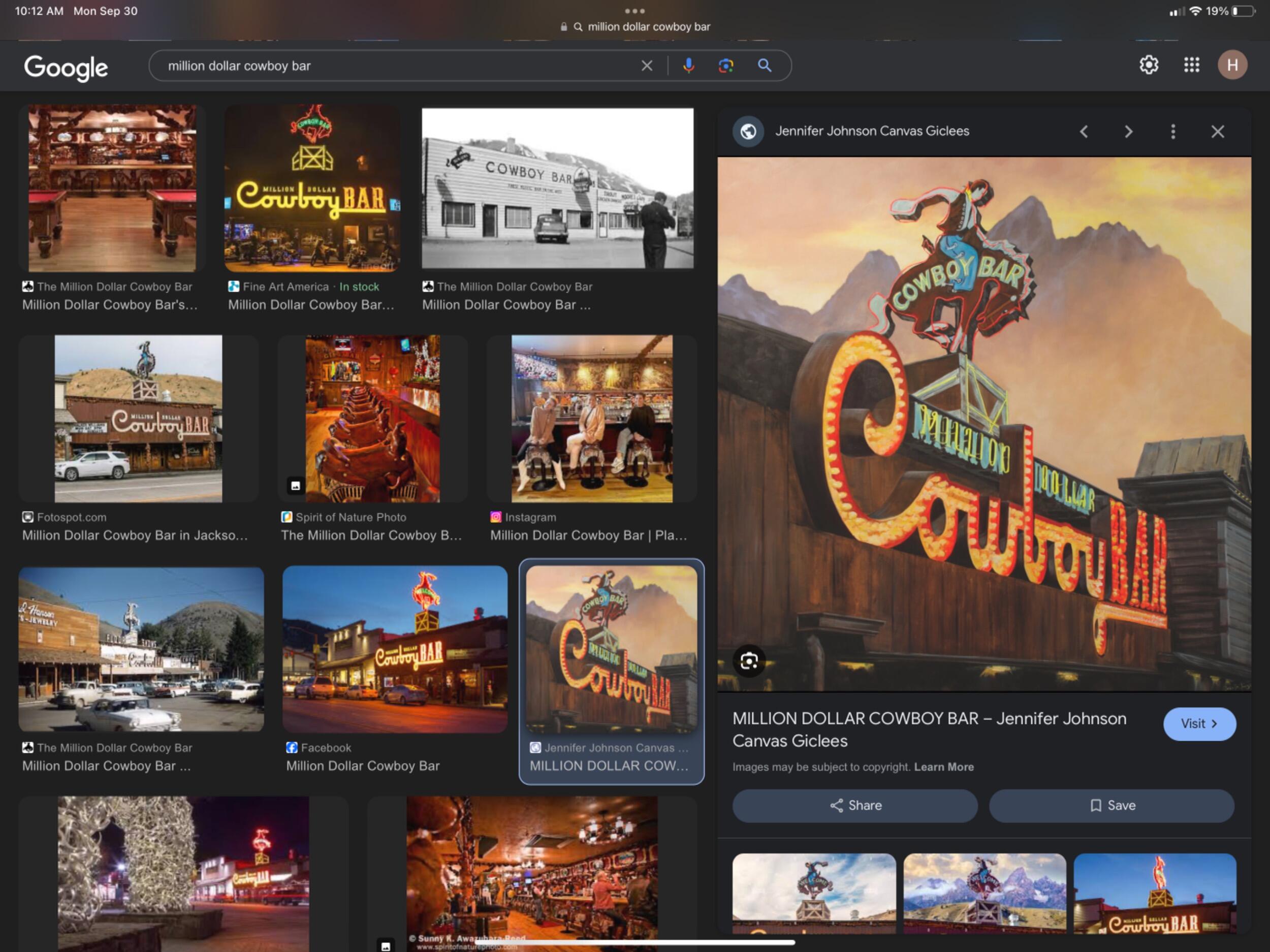Click the Wi-Fi icon in status bar
The image size is (1270, 952).
tap(1194, 11)
